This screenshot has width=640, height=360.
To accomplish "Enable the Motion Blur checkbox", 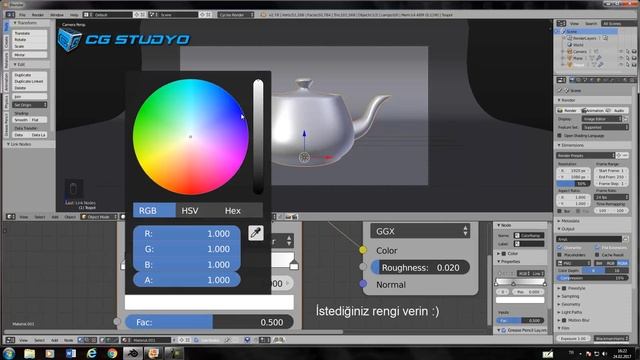I will point(564,320).
